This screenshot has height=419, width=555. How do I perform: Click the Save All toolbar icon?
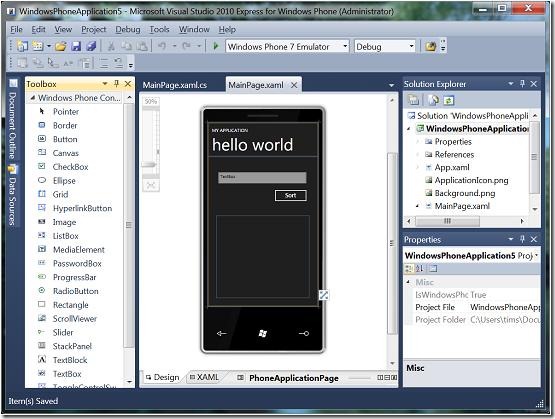[91, 46]
